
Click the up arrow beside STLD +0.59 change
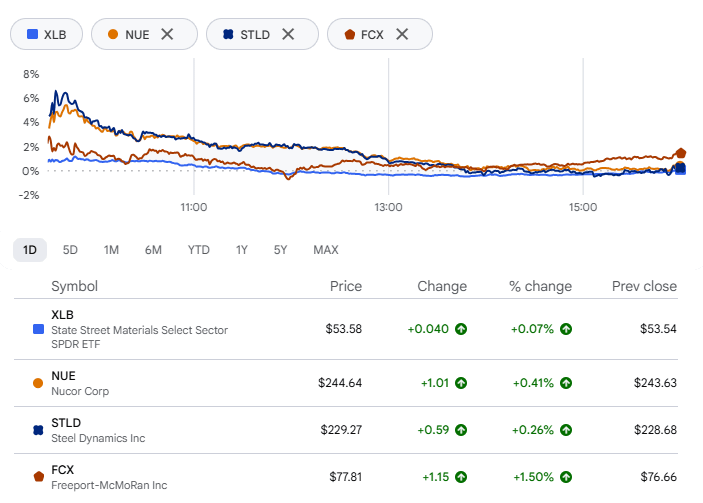pyautogui.click(x=461, y=430)
